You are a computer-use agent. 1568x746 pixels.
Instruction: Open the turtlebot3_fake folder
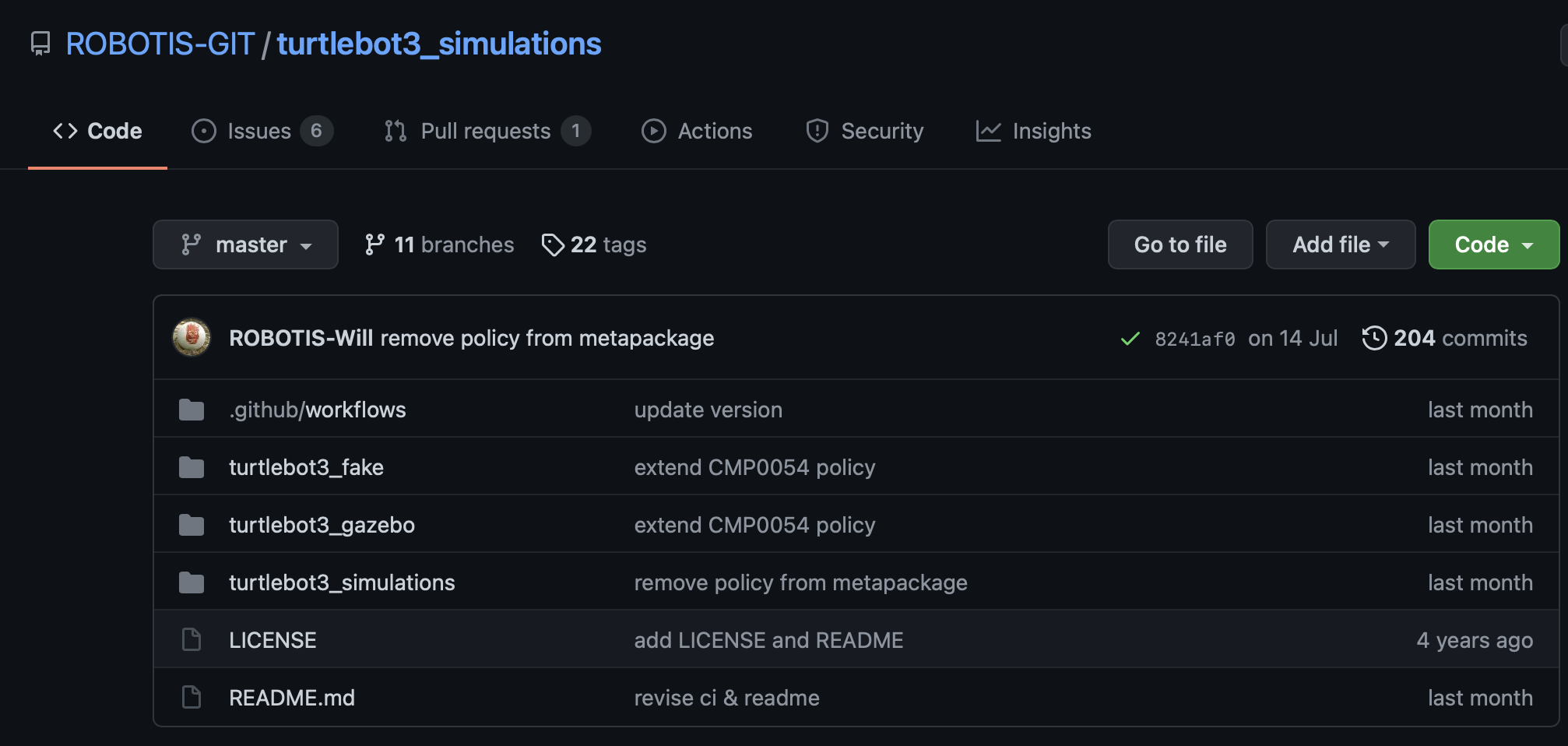point(306,467)
